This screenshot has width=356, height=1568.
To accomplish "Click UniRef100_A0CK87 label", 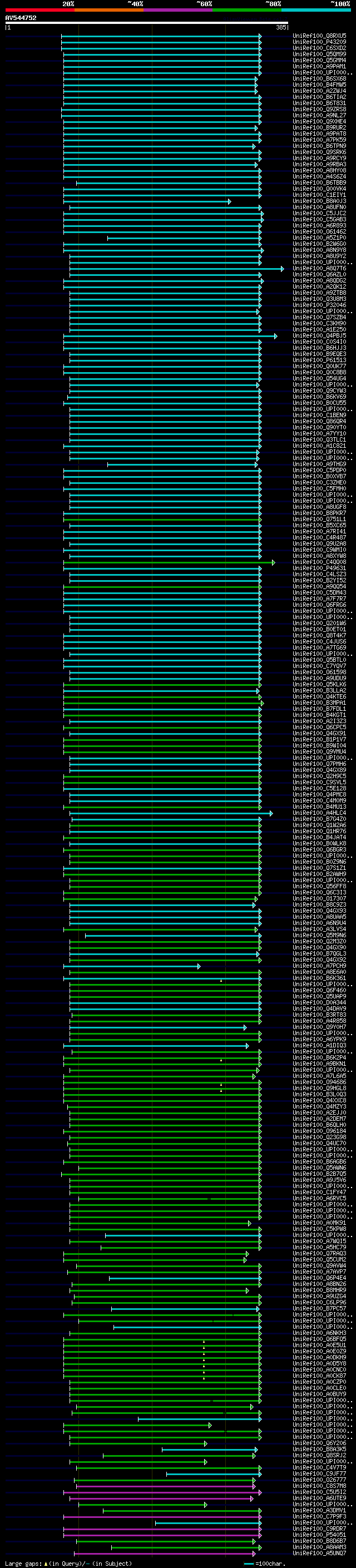I will [x=319, y=1376].
